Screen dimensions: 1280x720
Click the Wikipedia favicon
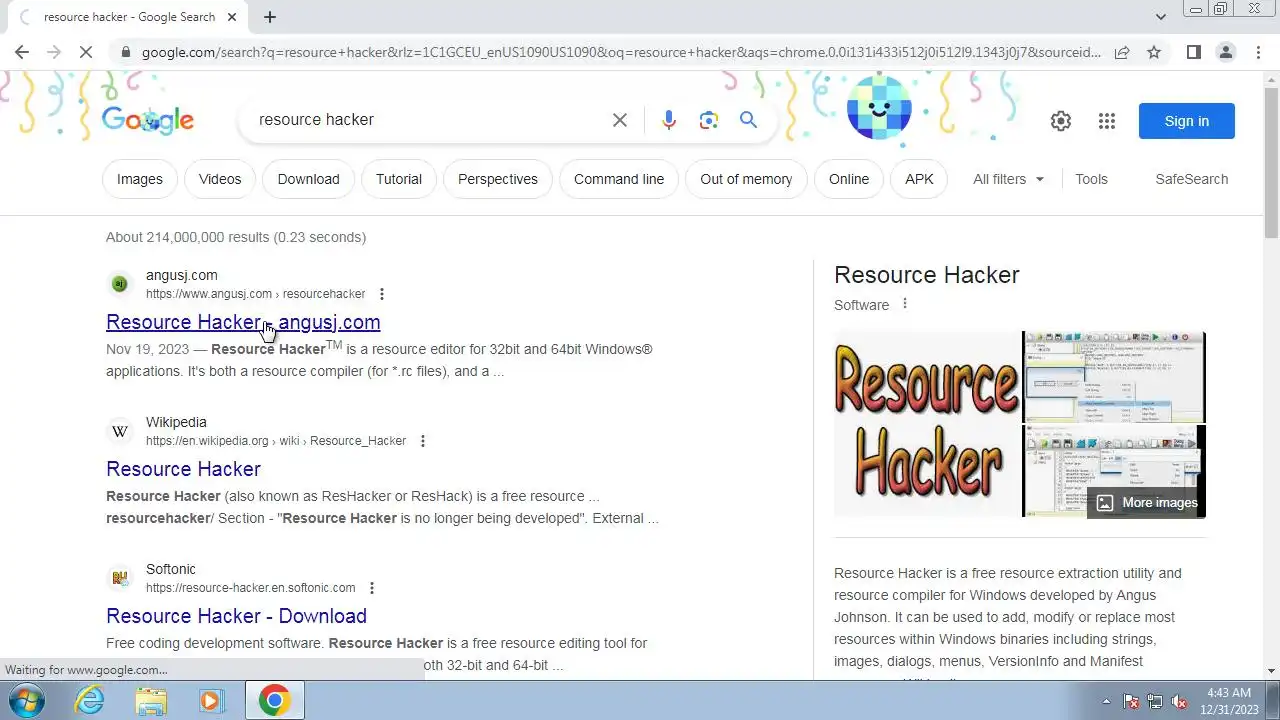120,431
